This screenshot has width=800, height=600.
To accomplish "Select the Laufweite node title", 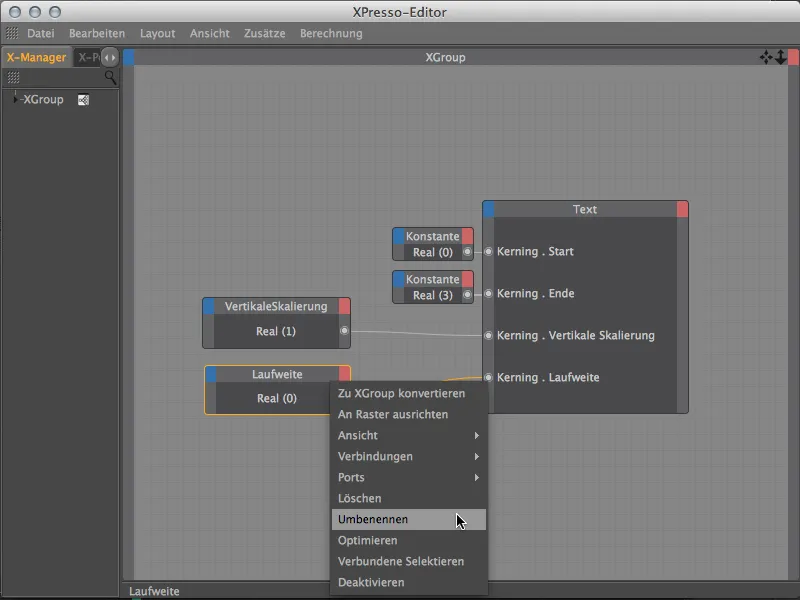I will (x=277, y=374).
